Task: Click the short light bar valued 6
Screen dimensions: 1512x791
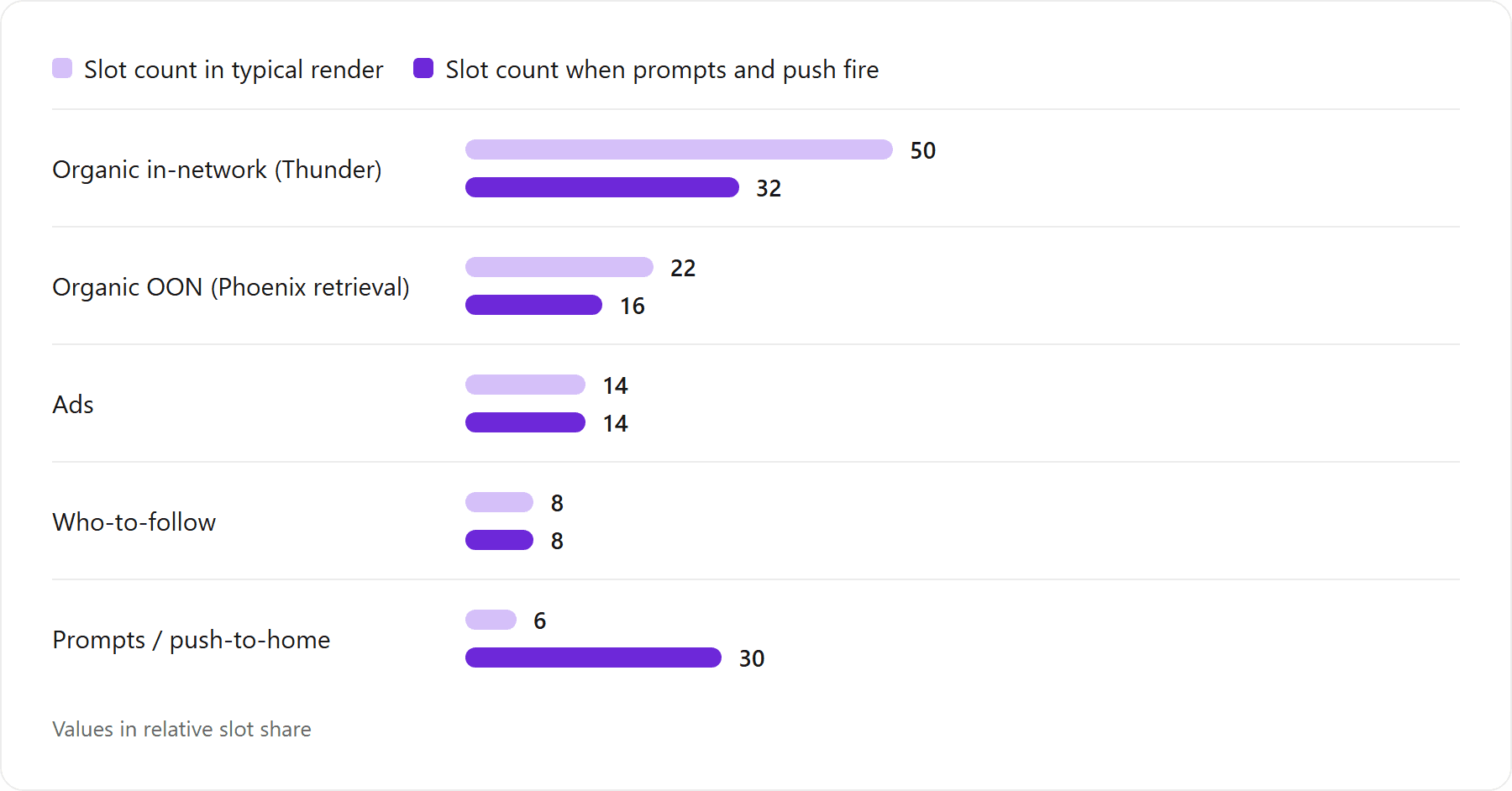Action: [491, 620]
